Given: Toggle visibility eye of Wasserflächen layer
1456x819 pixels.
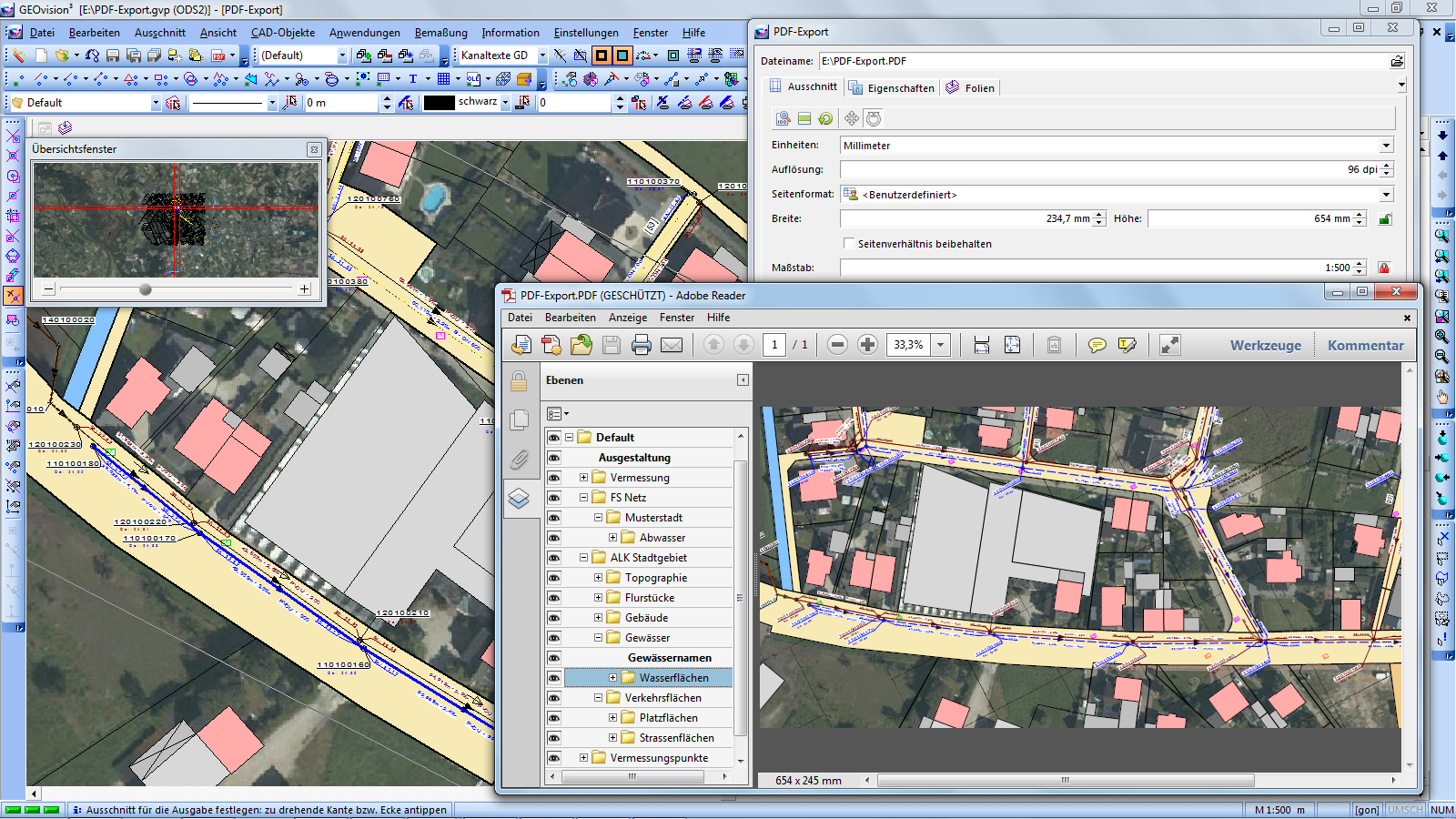Looking at the screenshot, I should click(553, 678).
